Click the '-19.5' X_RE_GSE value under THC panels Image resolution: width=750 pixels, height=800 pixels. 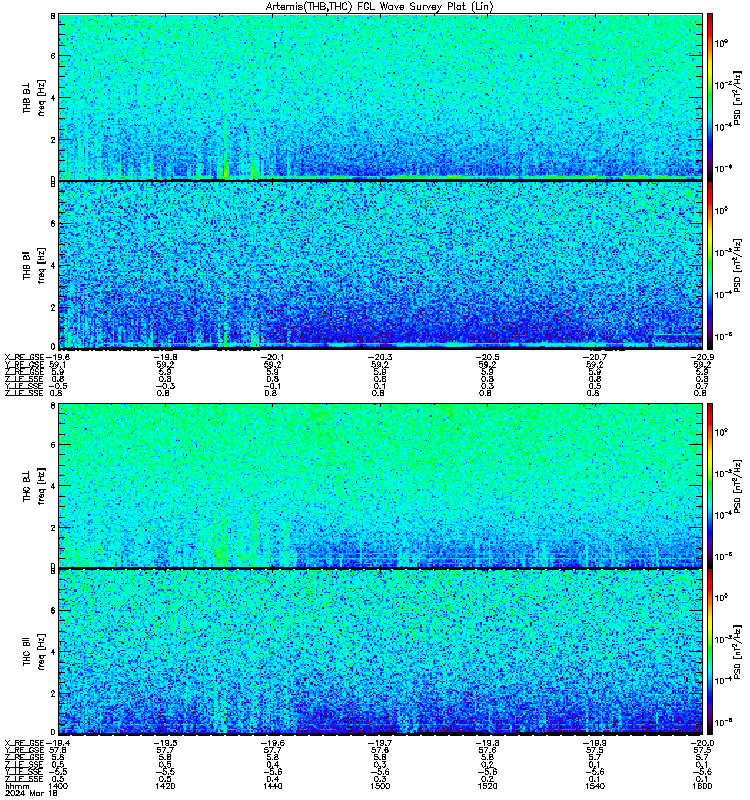pos(163,743)
